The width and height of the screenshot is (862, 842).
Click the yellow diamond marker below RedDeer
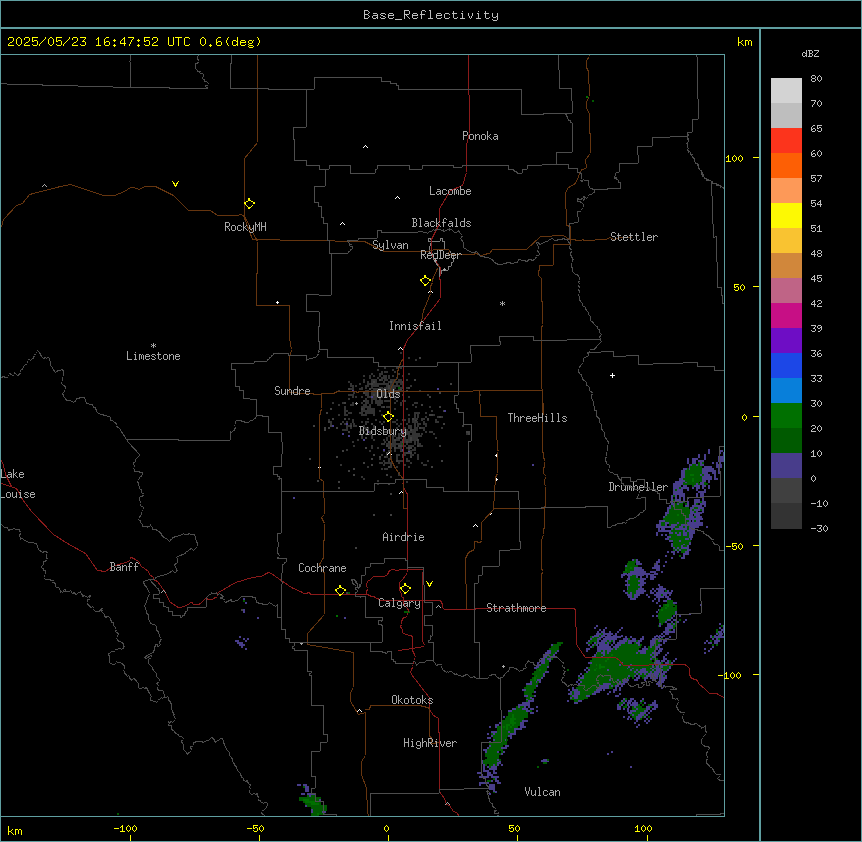[x=425, y=280]
